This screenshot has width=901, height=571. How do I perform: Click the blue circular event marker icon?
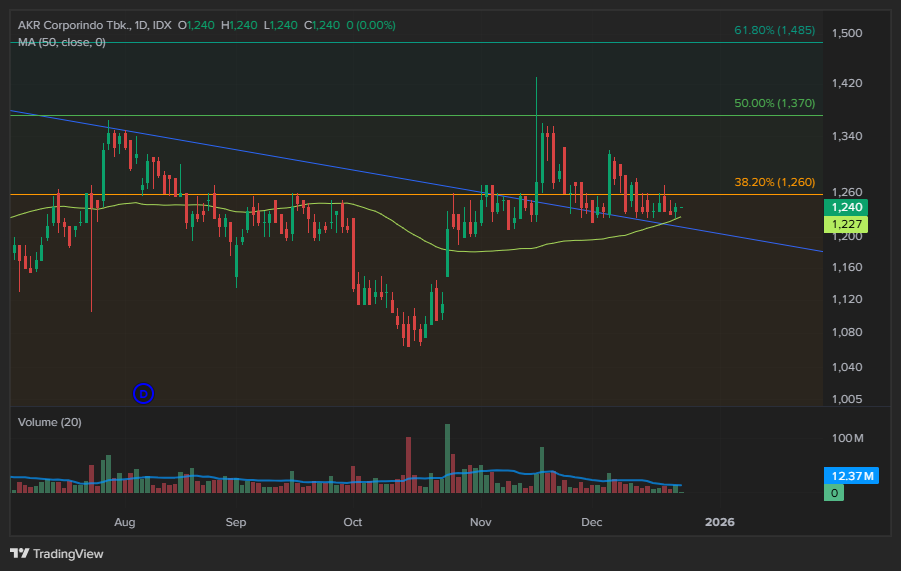[x=143, y=394]
